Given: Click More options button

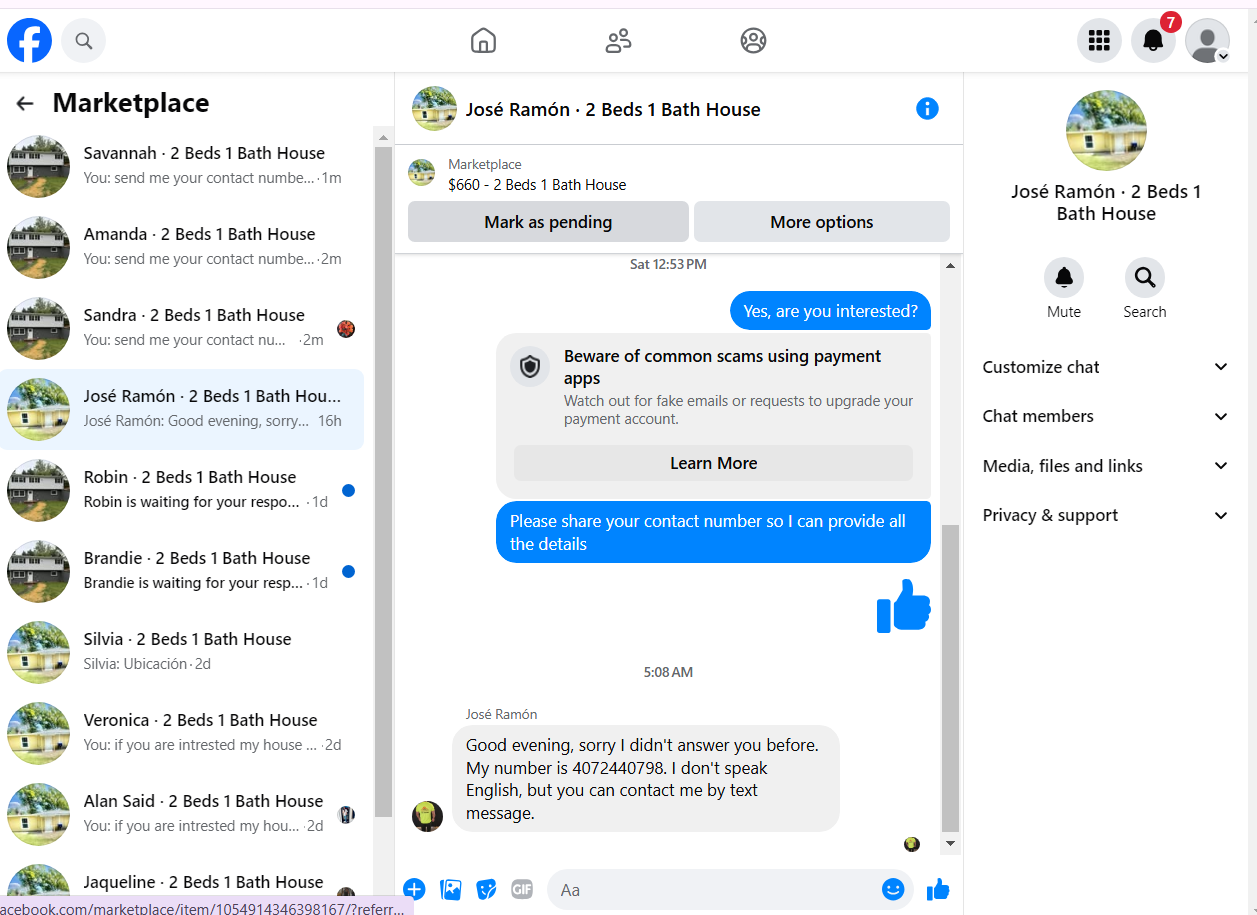Looking at the screenshot, I should [x=822, y=222].
